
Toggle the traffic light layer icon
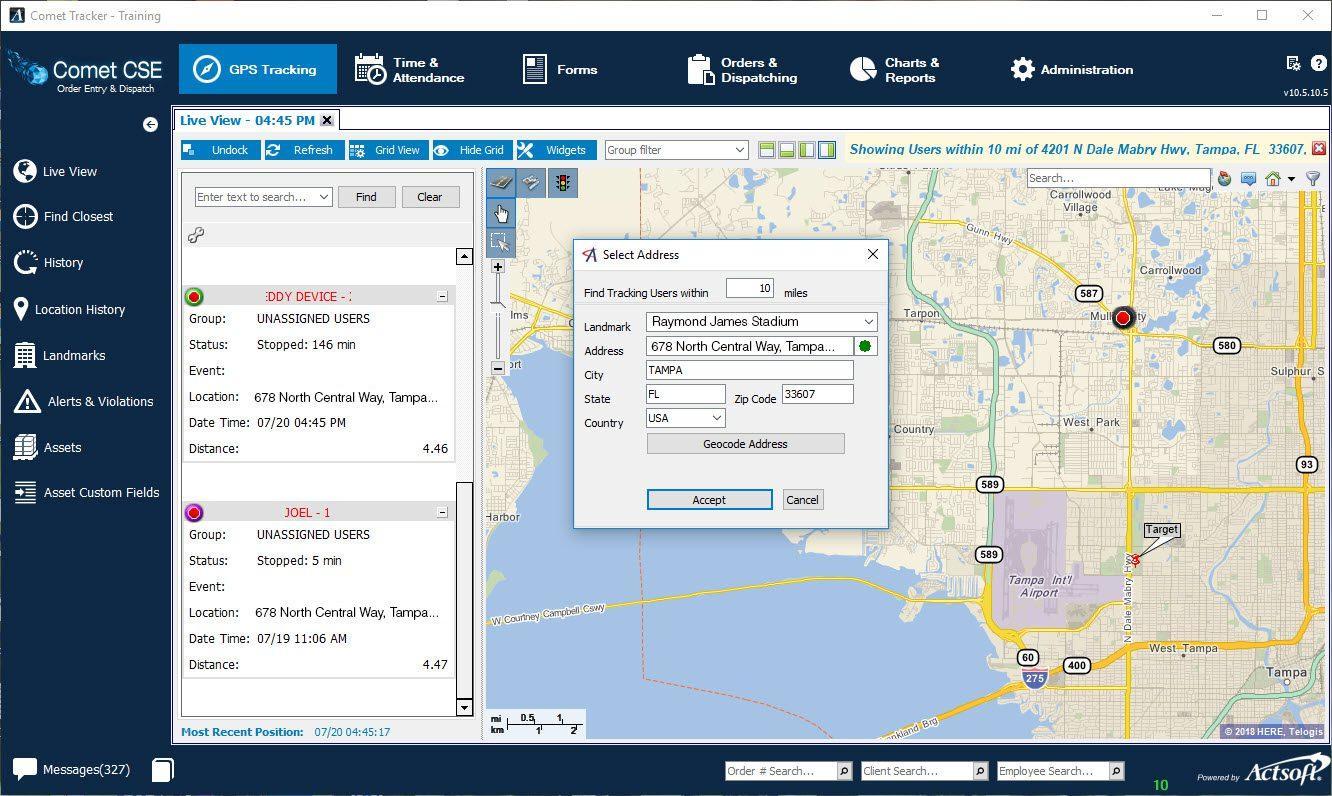point(563,183)
